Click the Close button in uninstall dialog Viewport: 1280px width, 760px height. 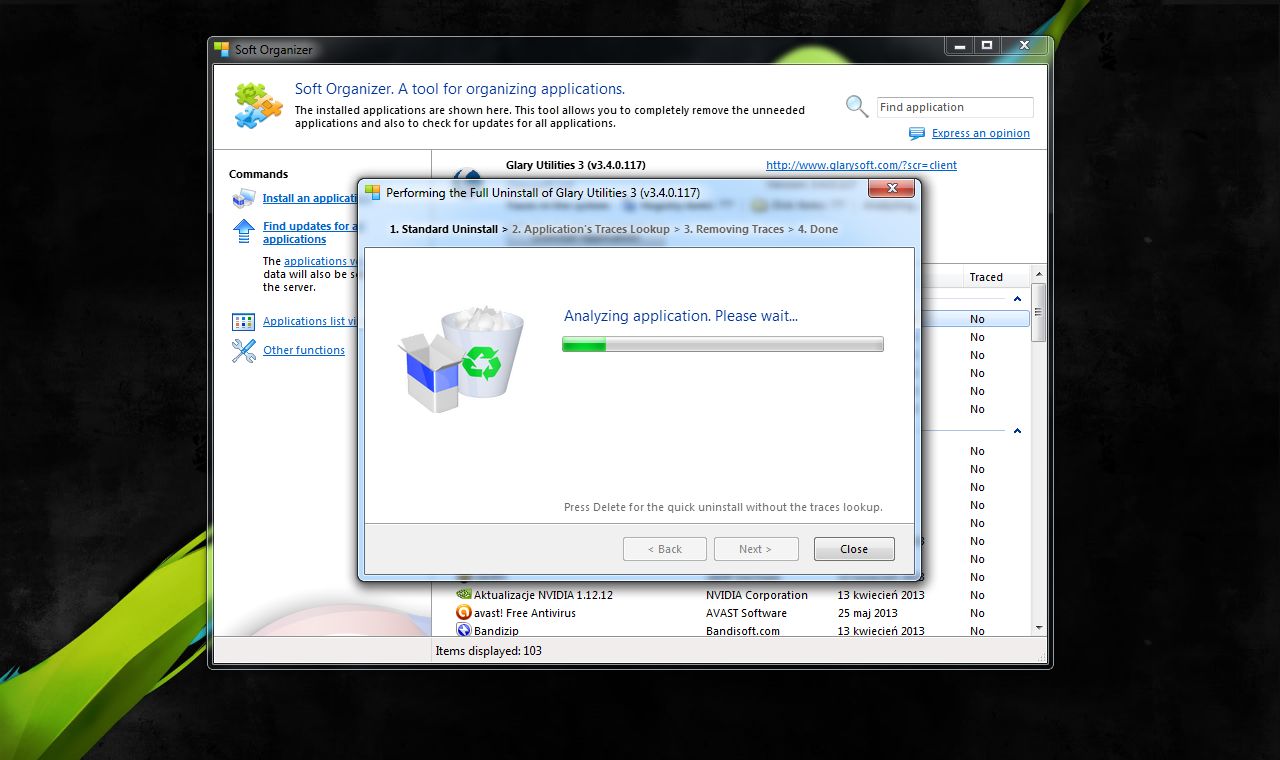[x=854, y=549]
